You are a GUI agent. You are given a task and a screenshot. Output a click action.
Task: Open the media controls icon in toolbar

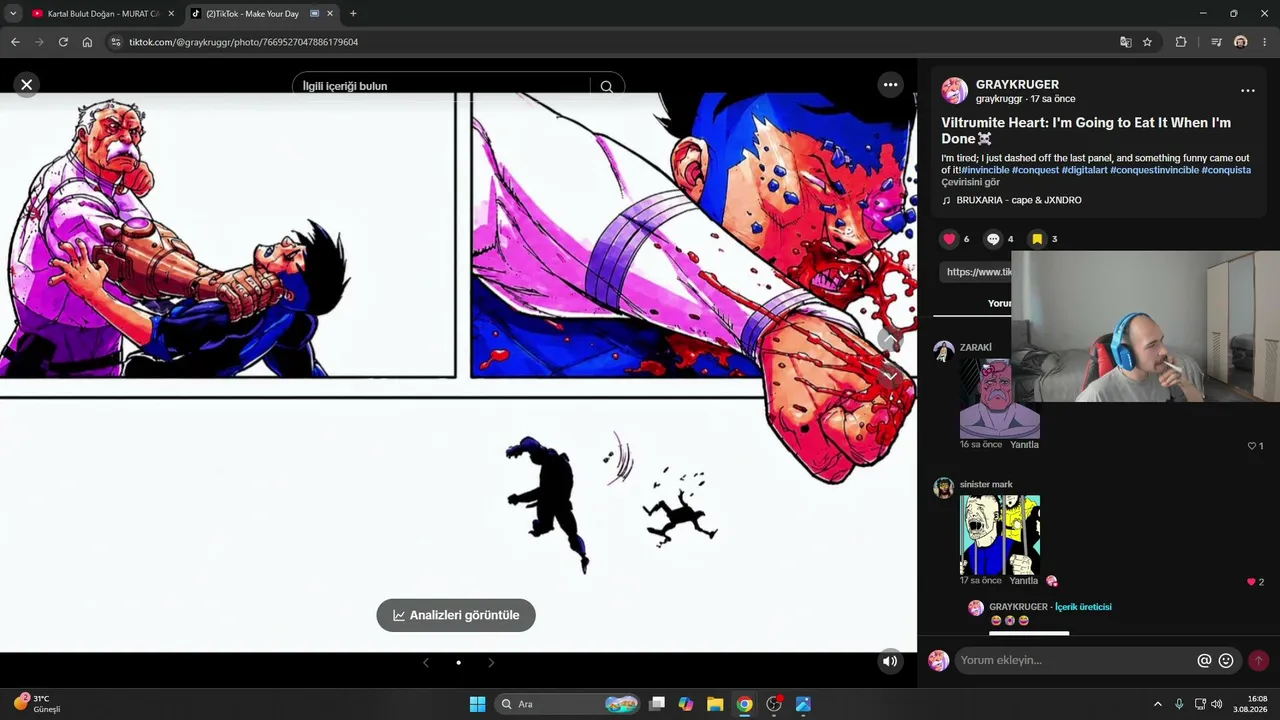pos(1216,42)
